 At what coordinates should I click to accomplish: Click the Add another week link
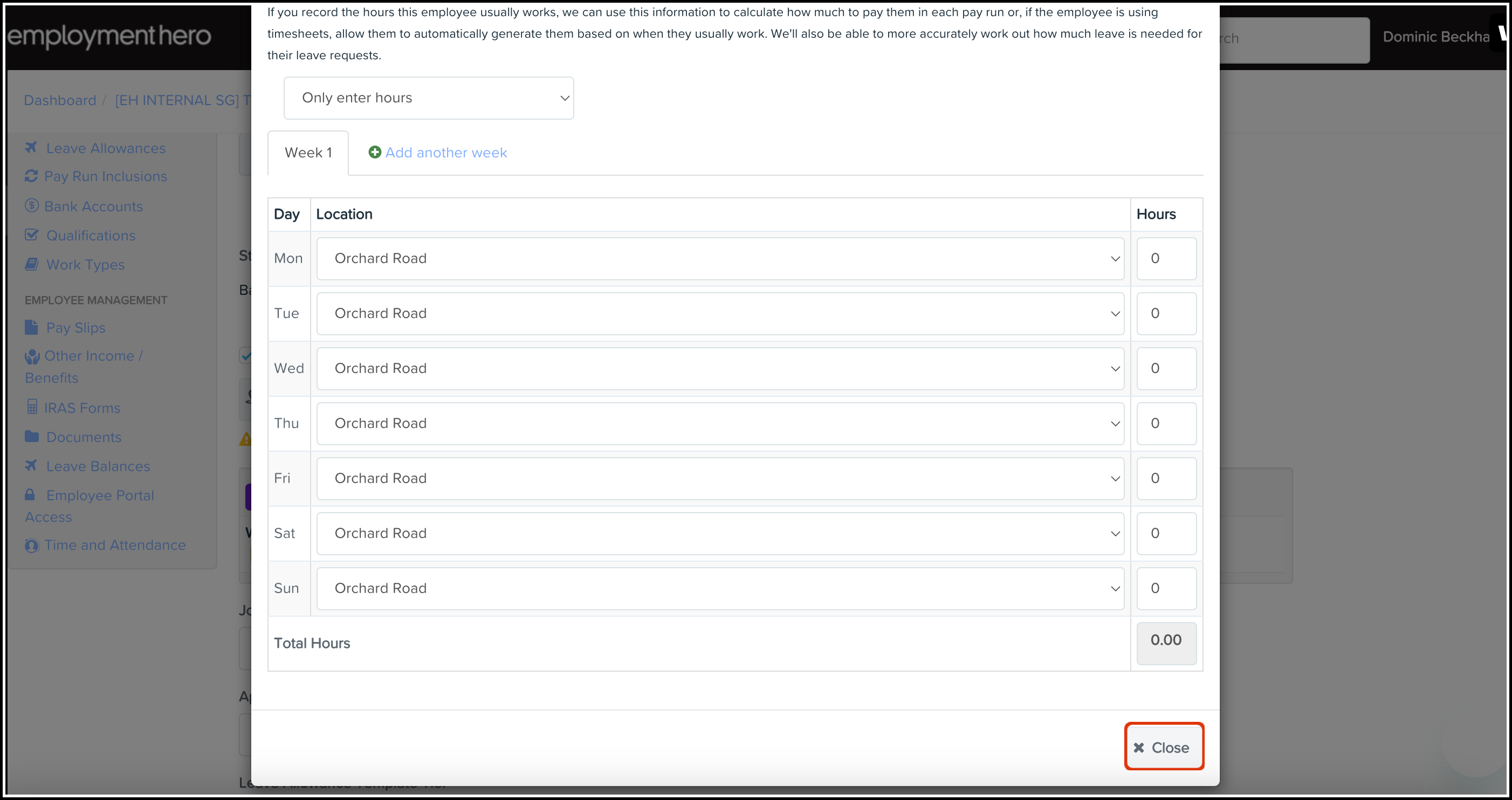coord(445,153)
